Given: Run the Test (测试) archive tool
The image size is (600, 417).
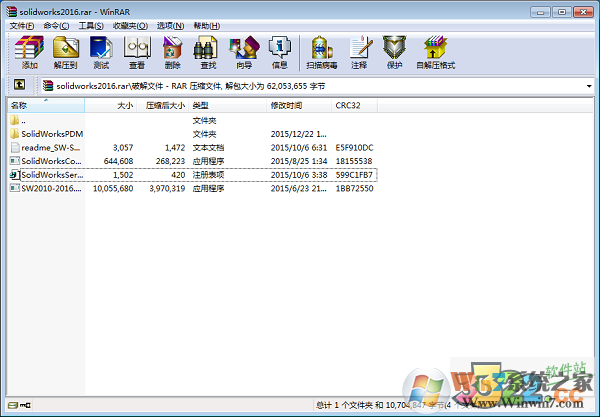Looking at the screenshot, I should pos(100,50).
